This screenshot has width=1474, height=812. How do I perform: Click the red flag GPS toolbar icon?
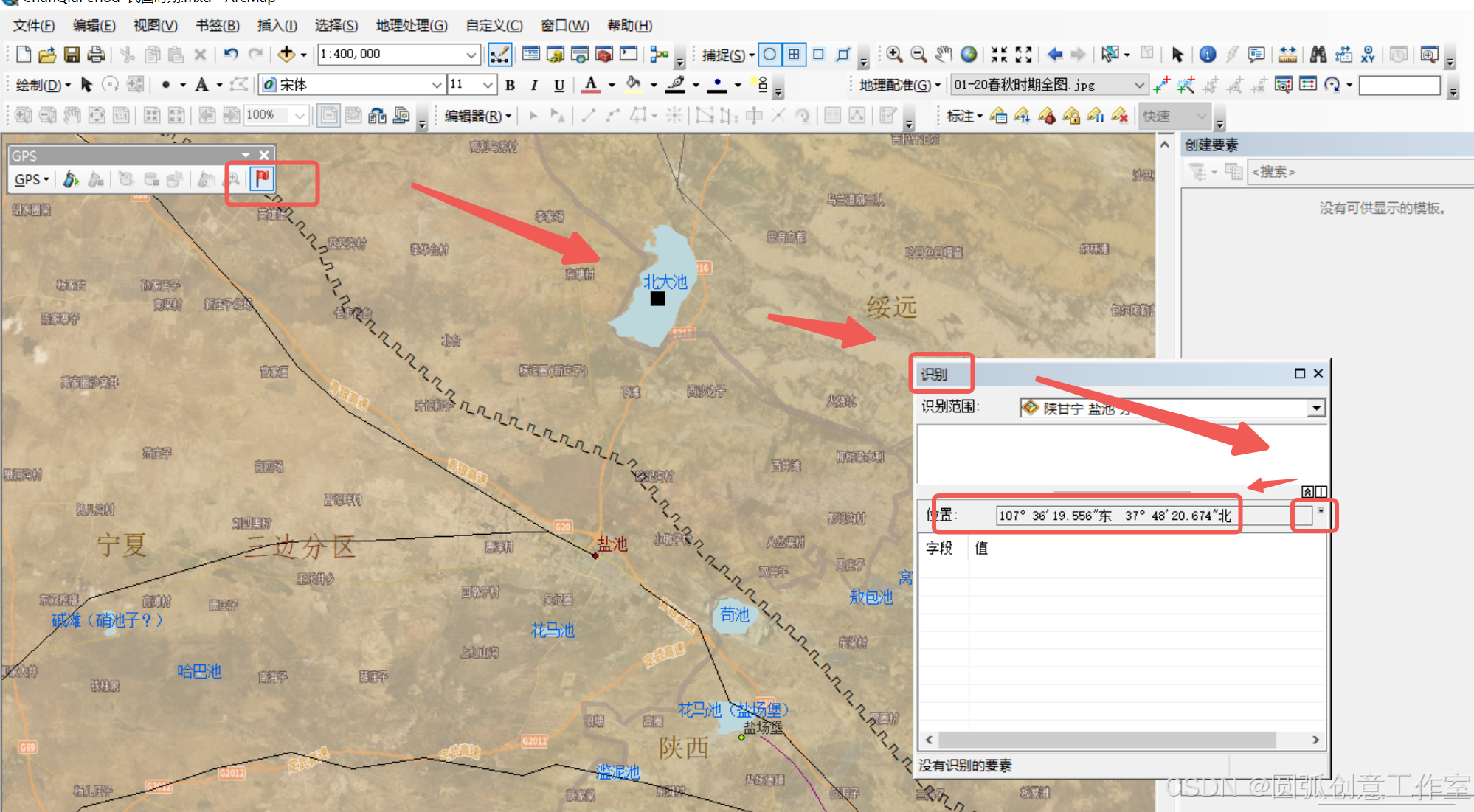[262, 178]
